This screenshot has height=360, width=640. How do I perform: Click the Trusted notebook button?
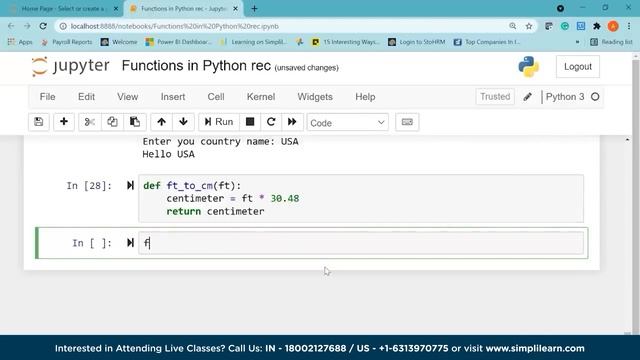(495, 97)
